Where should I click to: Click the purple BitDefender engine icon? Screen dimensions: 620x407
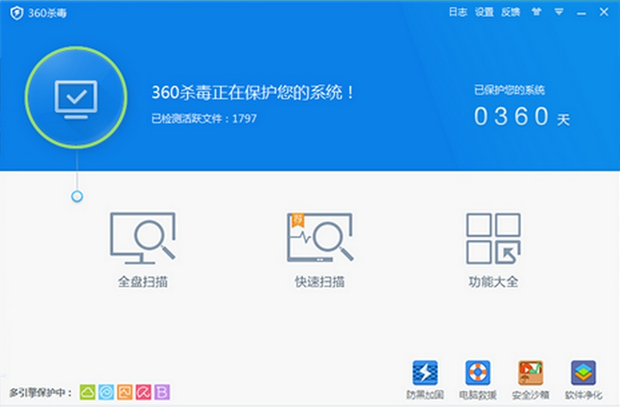[162, 392]
